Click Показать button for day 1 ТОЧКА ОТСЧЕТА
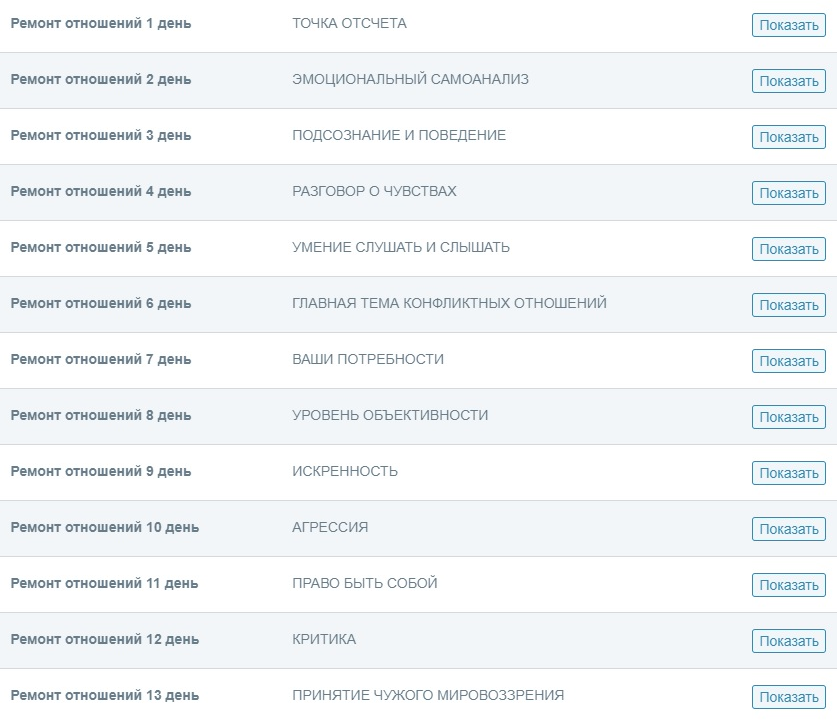The image size is (837, 720). point(788,25)
